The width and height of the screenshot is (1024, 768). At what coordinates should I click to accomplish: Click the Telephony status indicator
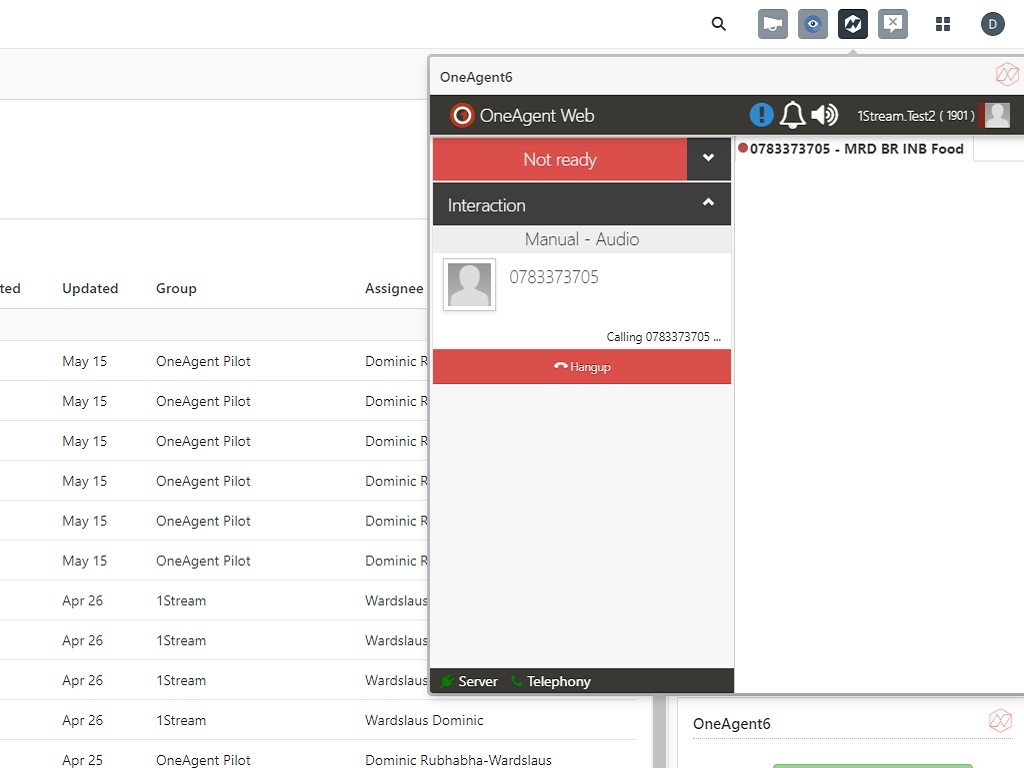click(x=551, y=681)
